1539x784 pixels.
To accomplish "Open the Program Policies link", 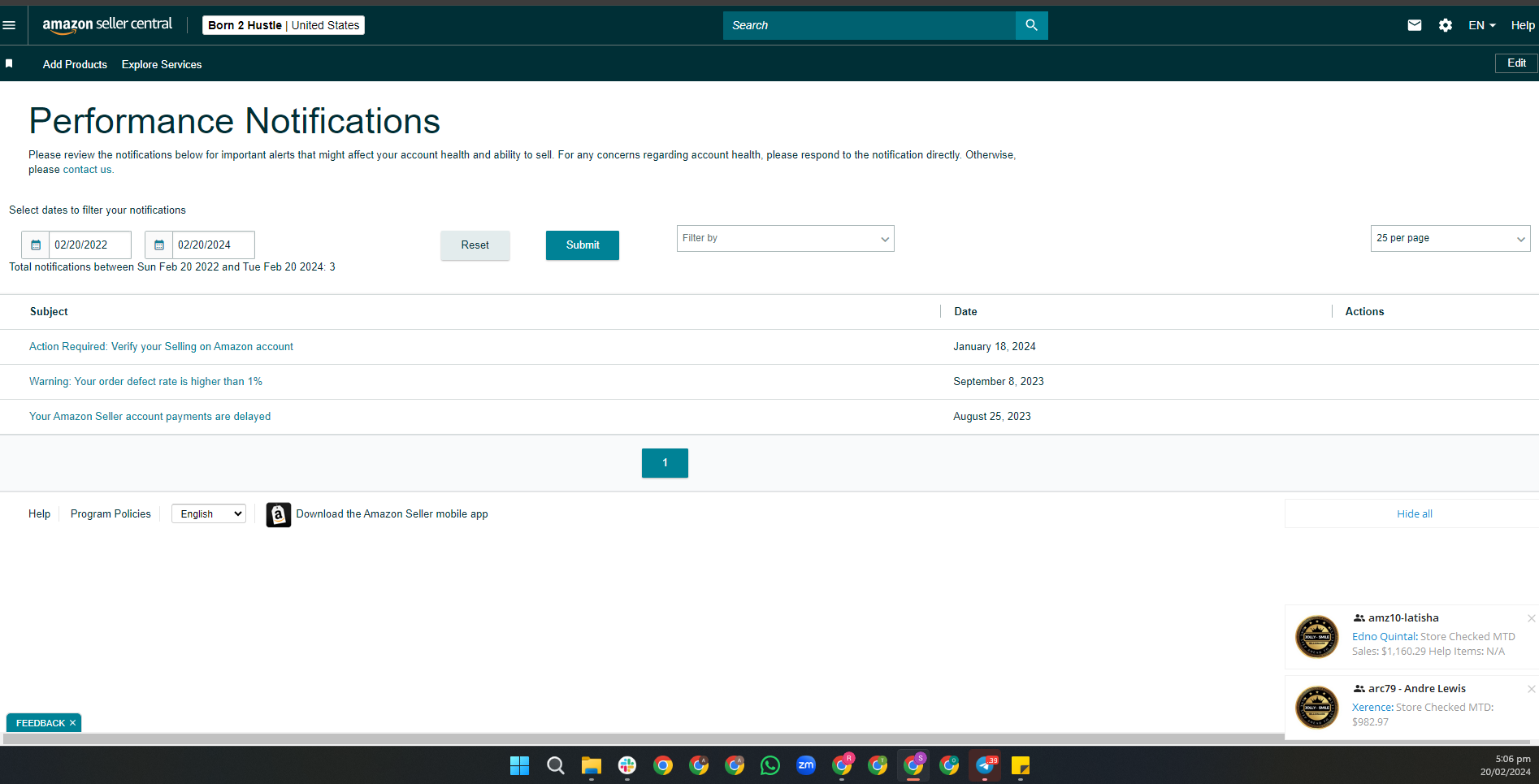I will 111,514.
